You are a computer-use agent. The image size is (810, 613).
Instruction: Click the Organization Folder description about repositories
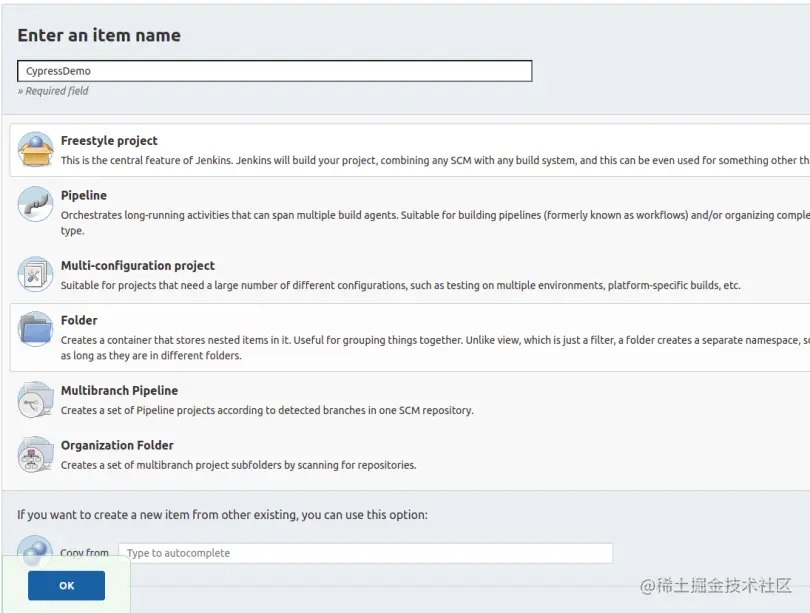click(x=238, y=465)
